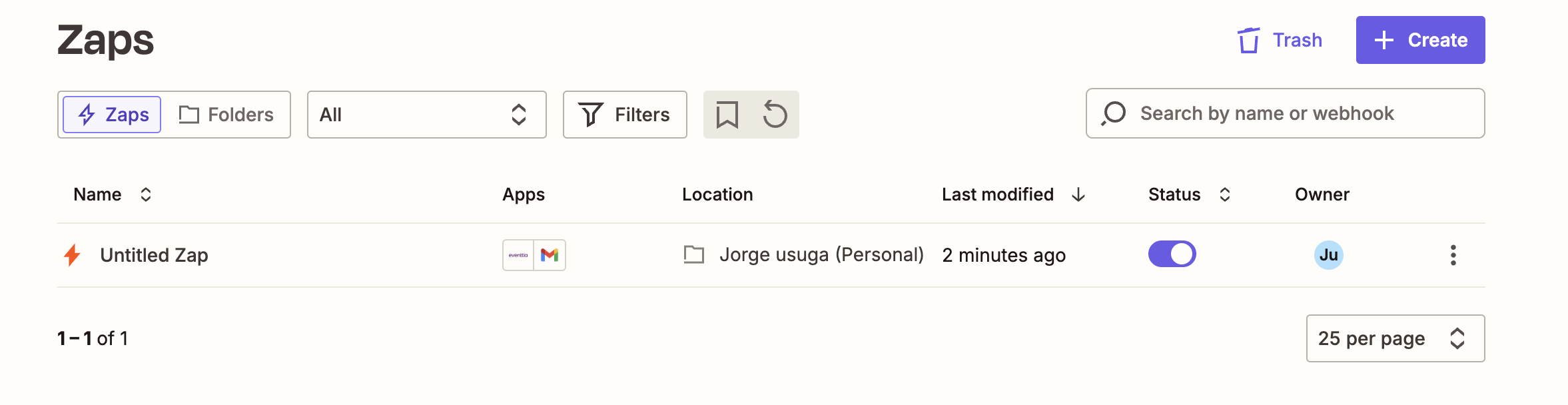Click the orange lightning bolt icon beside Untitled Zap

pyautogui.click(x=72, y=255)
